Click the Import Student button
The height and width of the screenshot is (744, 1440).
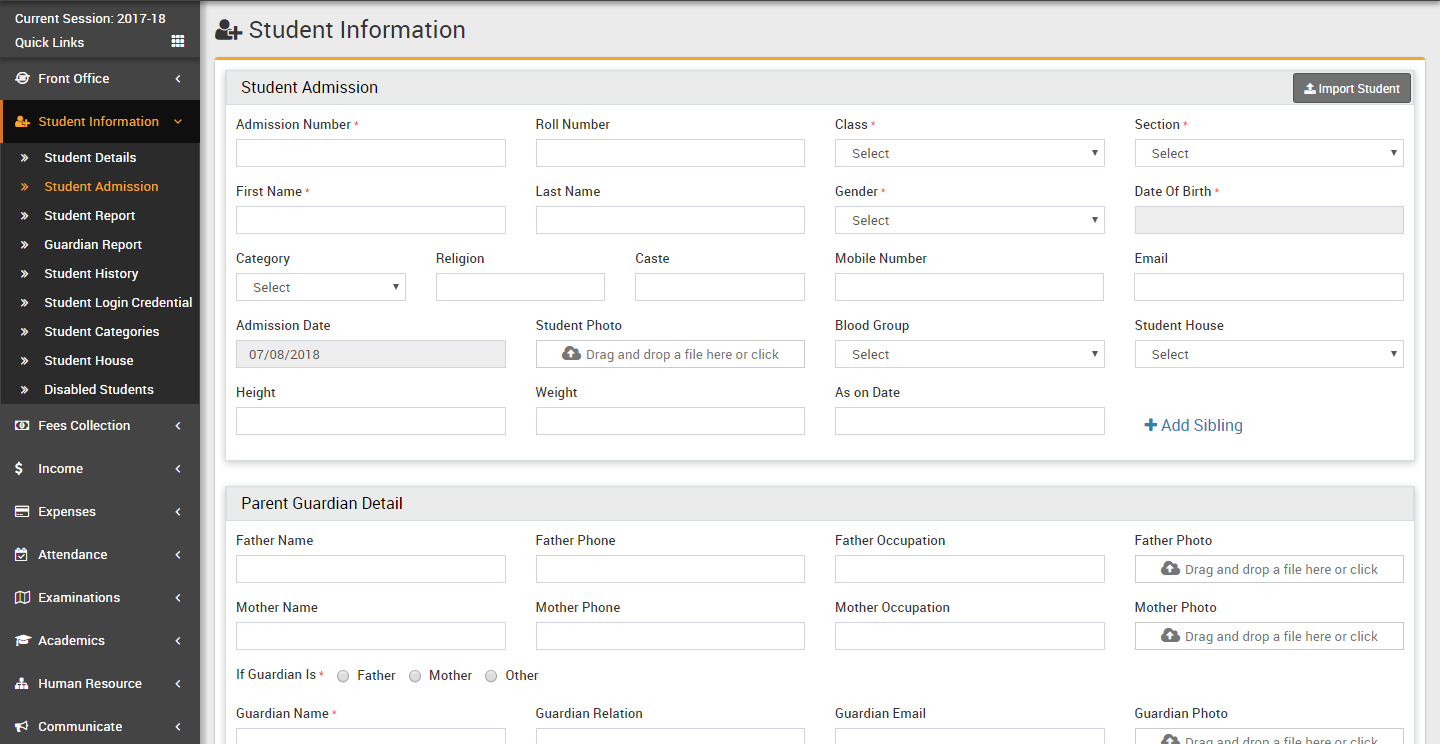click(x=1351, y=88)
